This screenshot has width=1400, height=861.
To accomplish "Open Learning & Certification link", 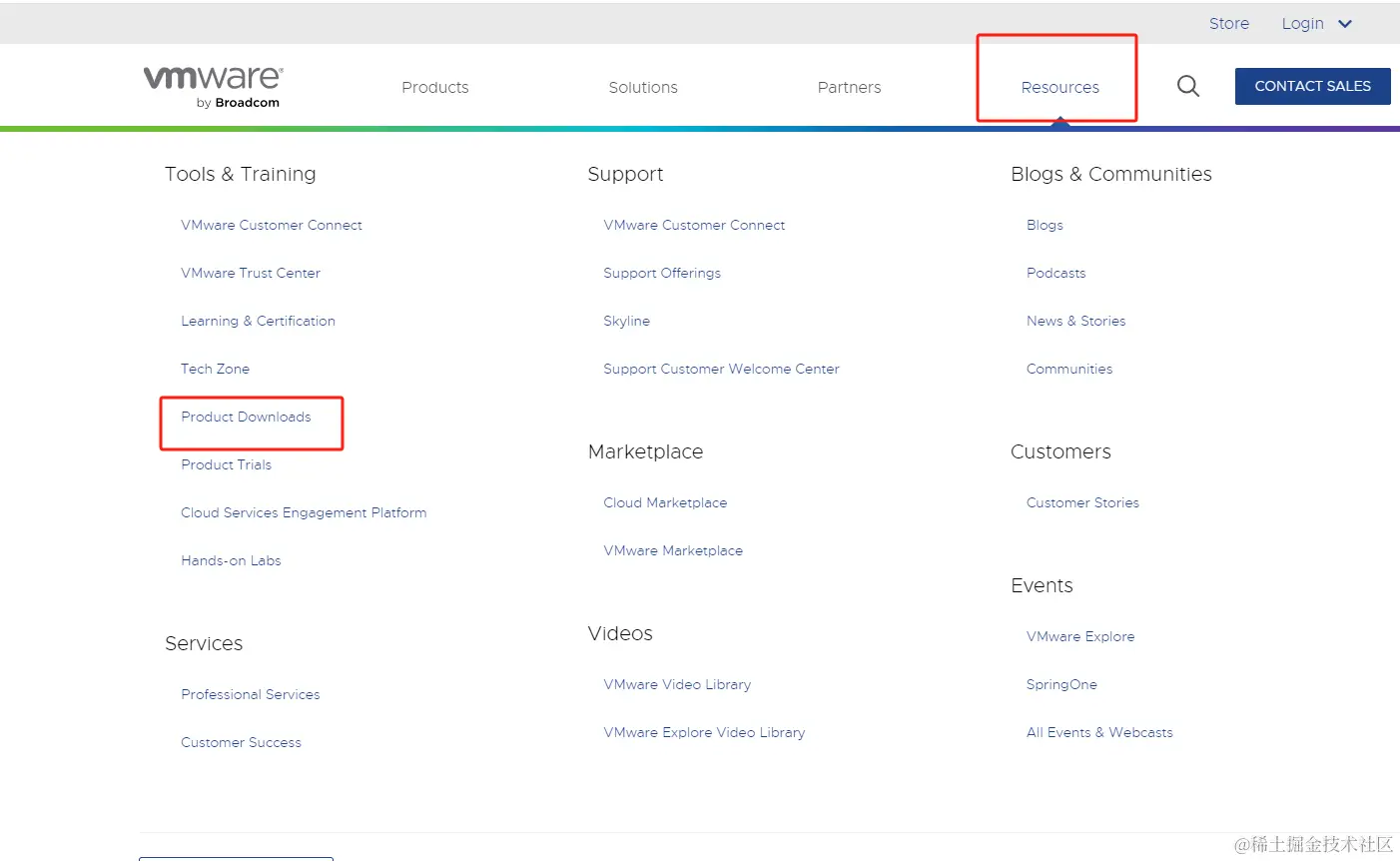I will point(258,321).
